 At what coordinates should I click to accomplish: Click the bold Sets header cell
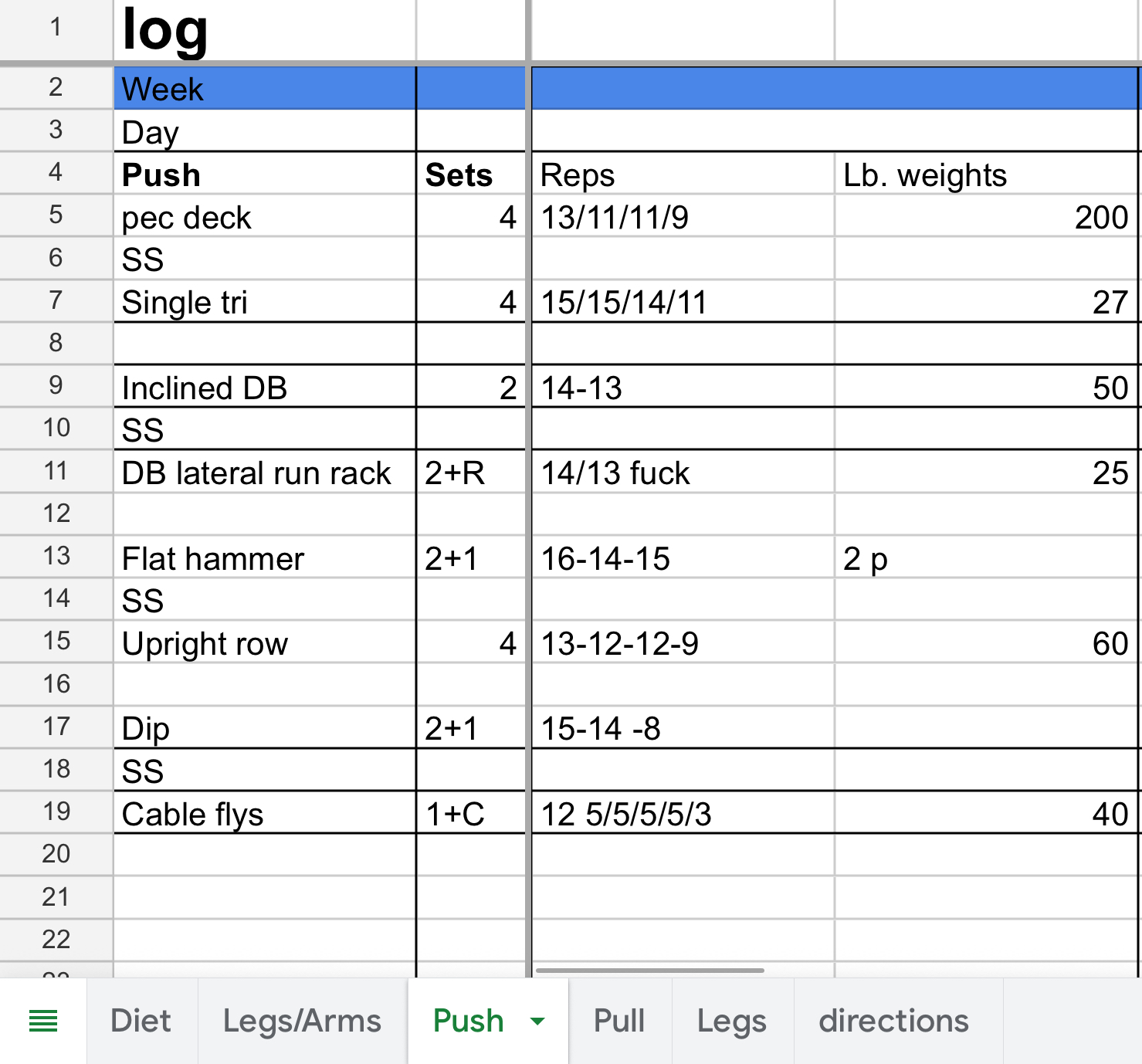pyautogui.click(x=469, y=175)
